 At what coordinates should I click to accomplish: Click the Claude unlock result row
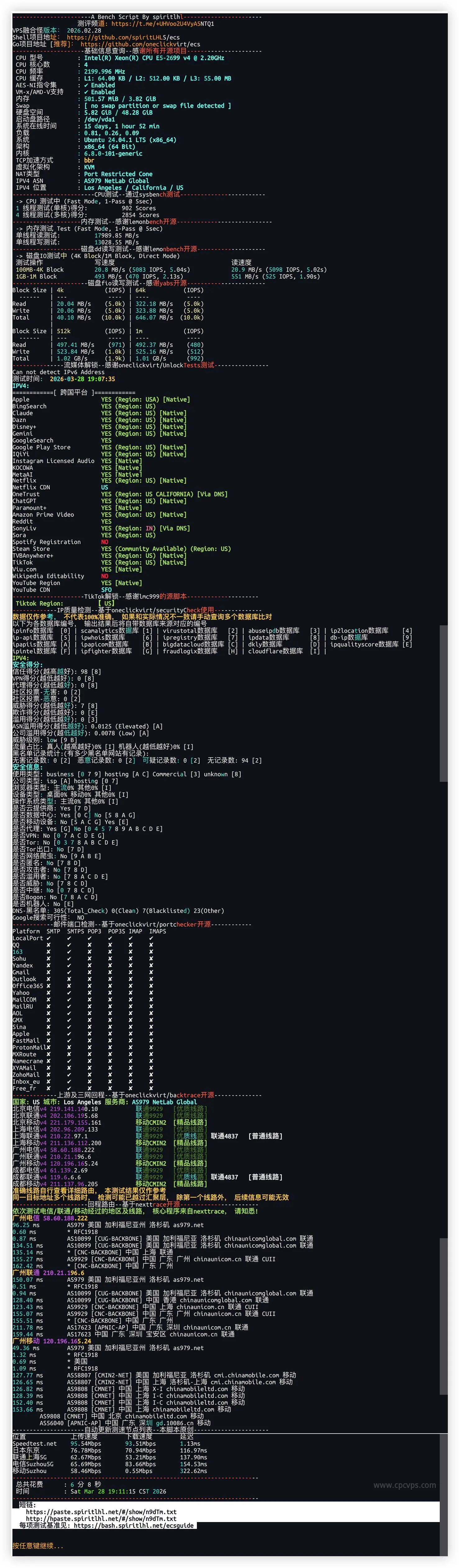coord(99,413)
